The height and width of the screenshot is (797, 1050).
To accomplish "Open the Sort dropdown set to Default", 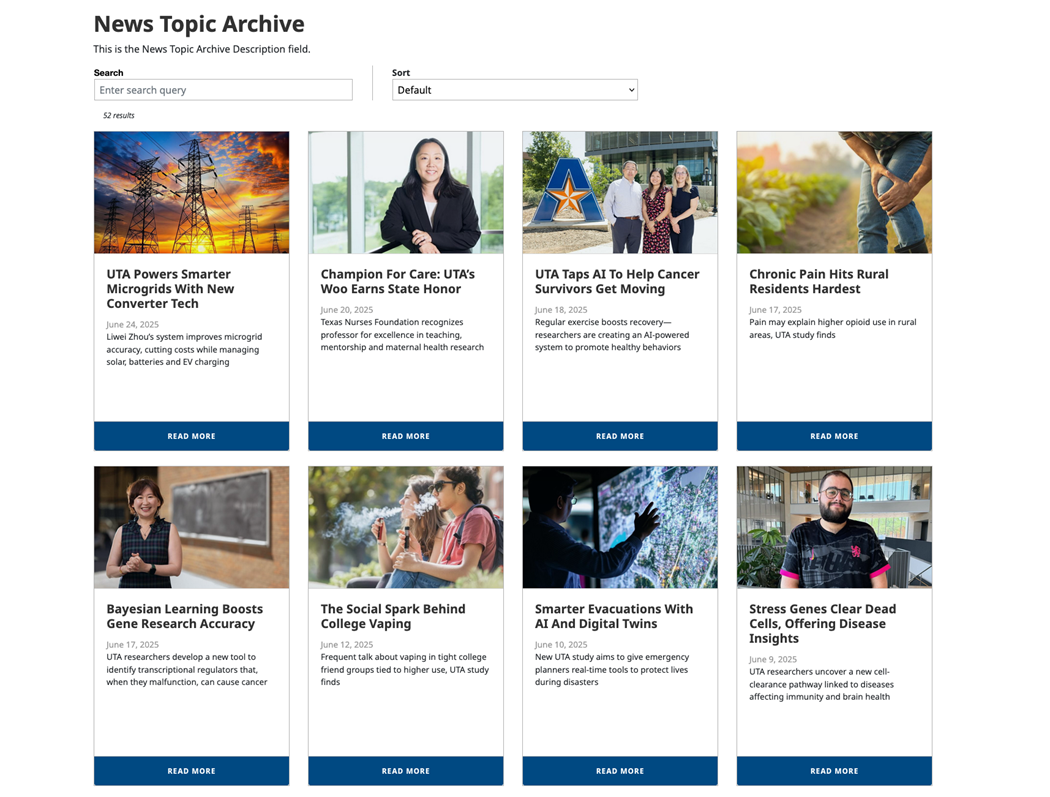I will click(x=514, y=90).
